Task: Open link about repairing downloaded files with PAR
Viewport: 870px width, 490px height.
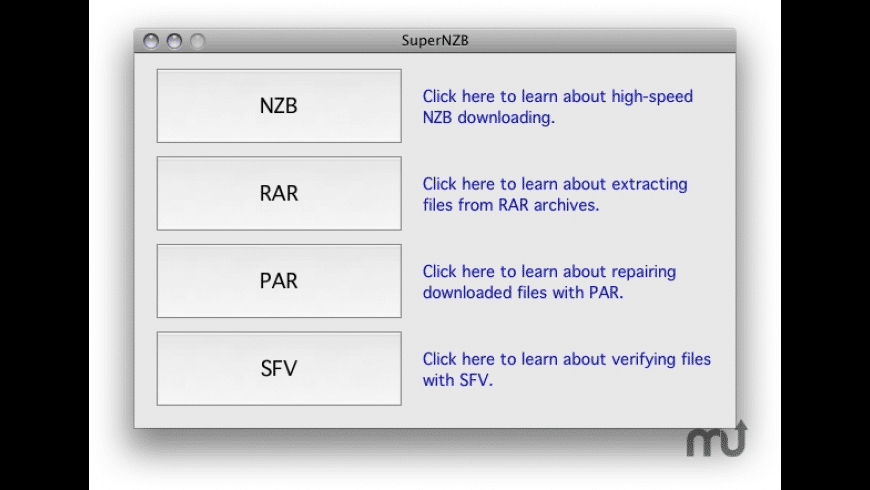Action: [549, 271]
